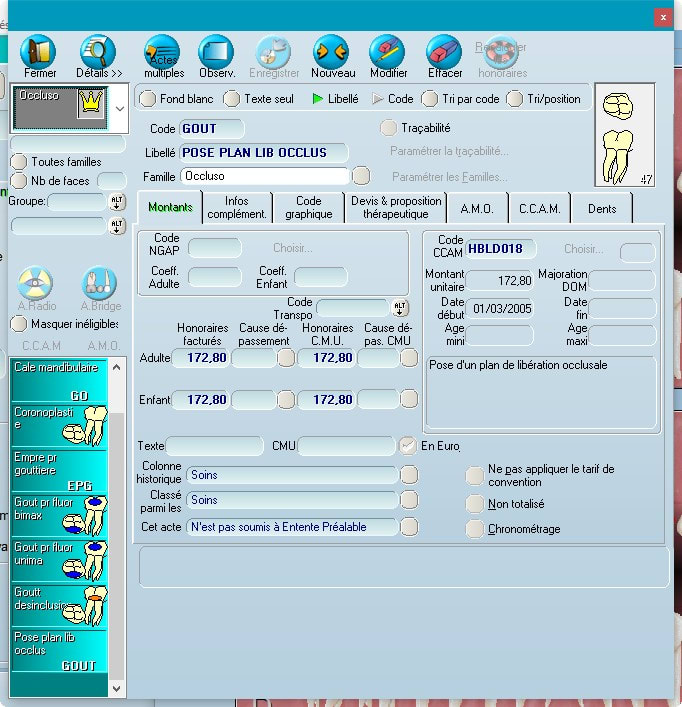Screen dimensions: 682x707
Task: Click the Fermer door icon
Action: tap(40, 52)
